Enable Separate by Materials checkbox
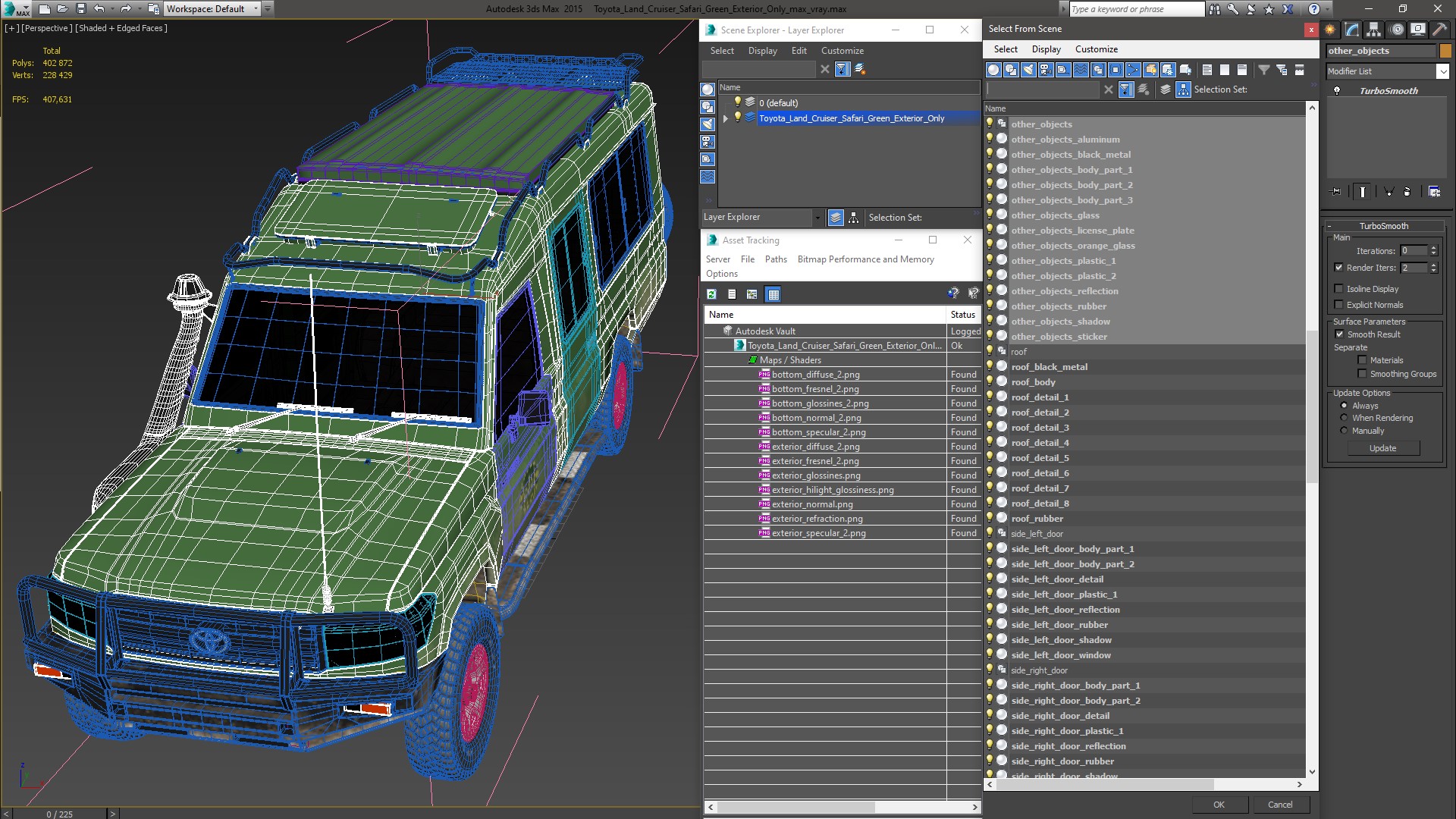The height and width of the screenshot is (819, 1456). point(1362,360)
